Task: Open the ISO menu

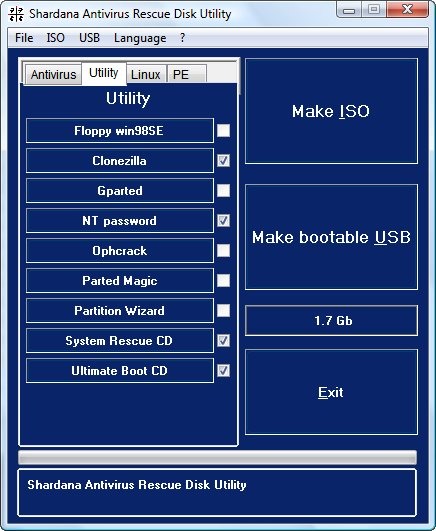Action: coord(56,38)
